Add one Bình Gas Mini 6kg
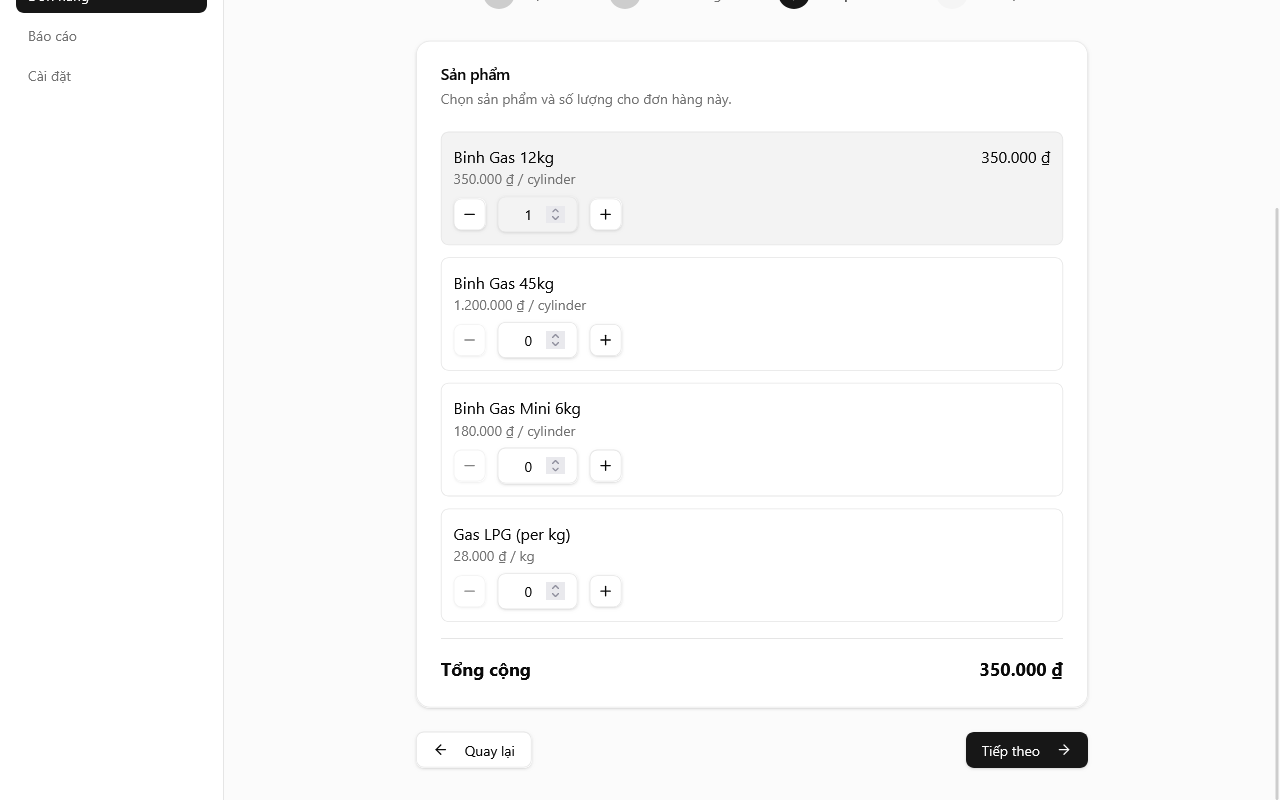This screenshot has height=800, width=1280. coord(605,466)
